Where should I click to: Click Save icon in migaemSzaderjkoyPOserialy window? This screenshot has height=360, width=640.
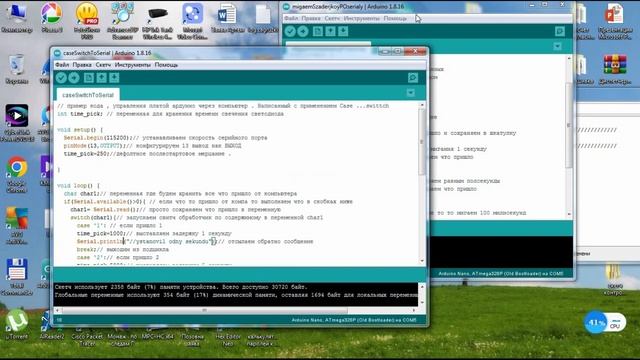tap(343, 31)
